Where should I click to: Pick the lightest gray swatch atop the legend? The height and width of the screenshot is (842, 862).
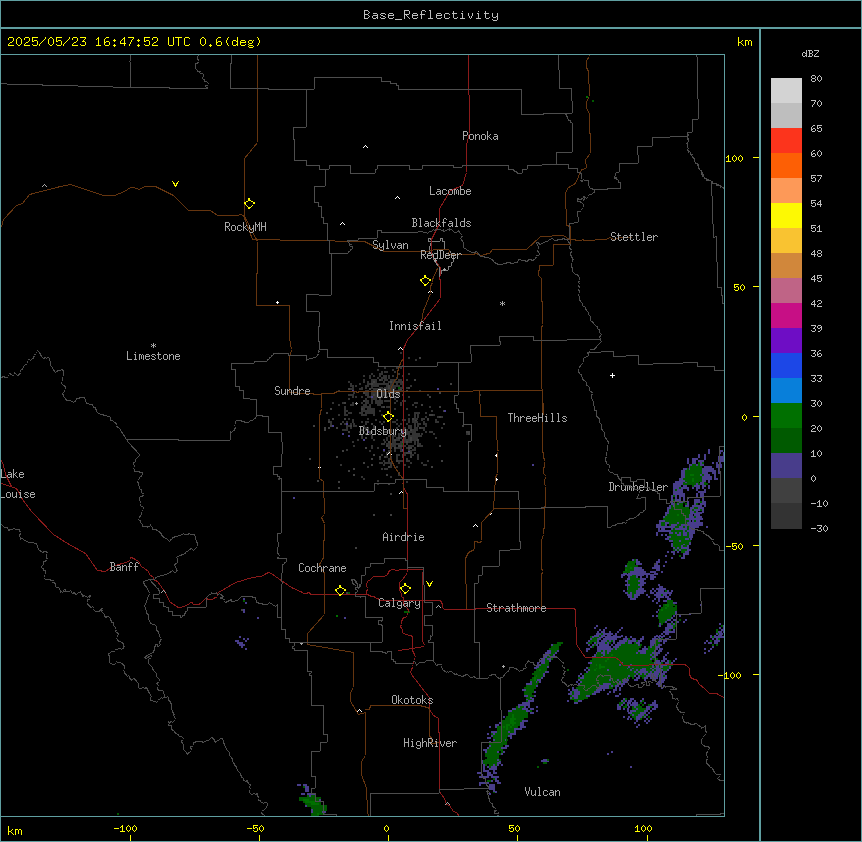click(x=786, y=90)
